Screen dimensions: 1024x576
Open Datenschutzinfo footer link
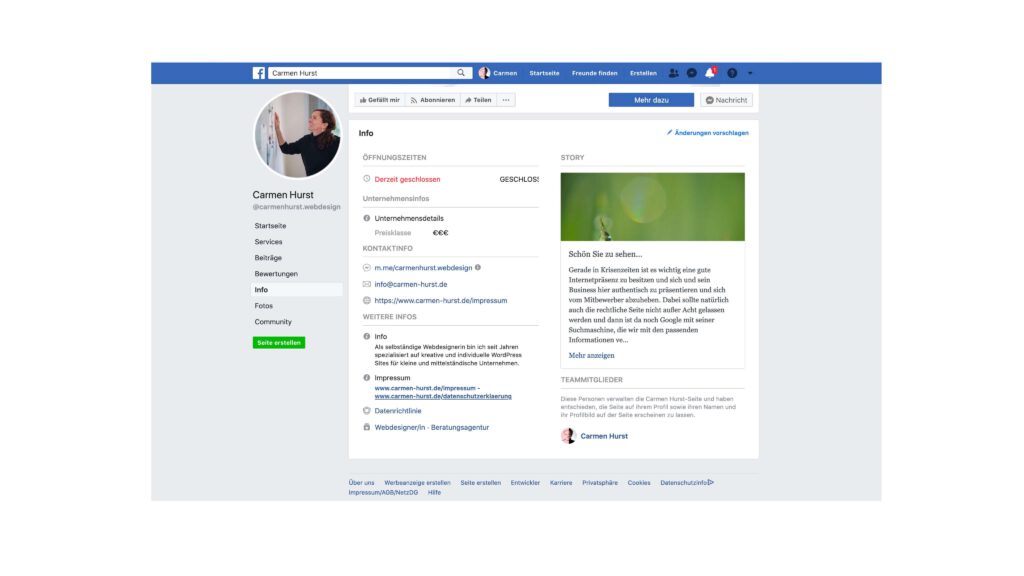point(684,483)
